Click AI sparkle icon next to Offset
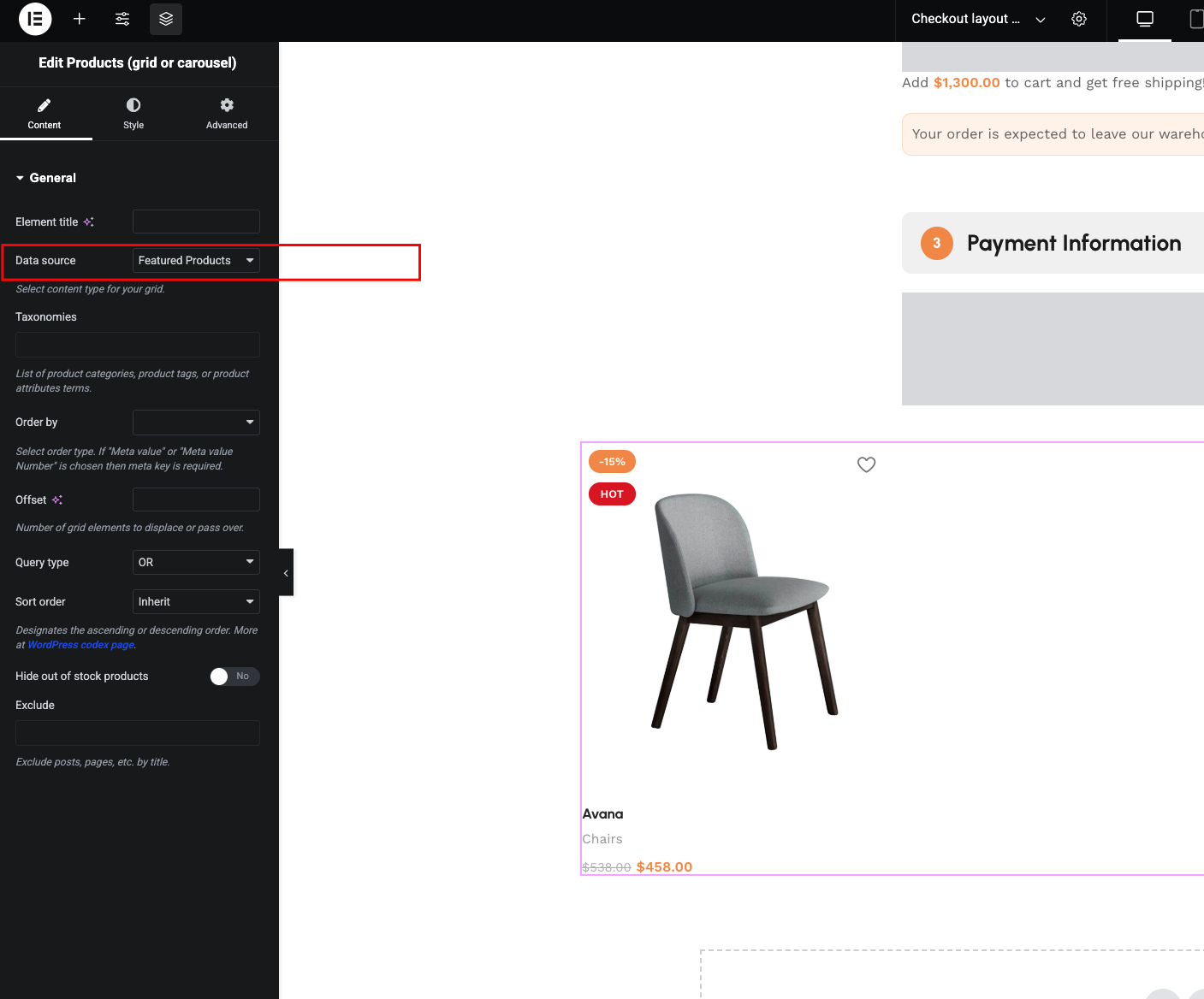The width and height of the screenshot is (1204, 999). click(57, 499)
